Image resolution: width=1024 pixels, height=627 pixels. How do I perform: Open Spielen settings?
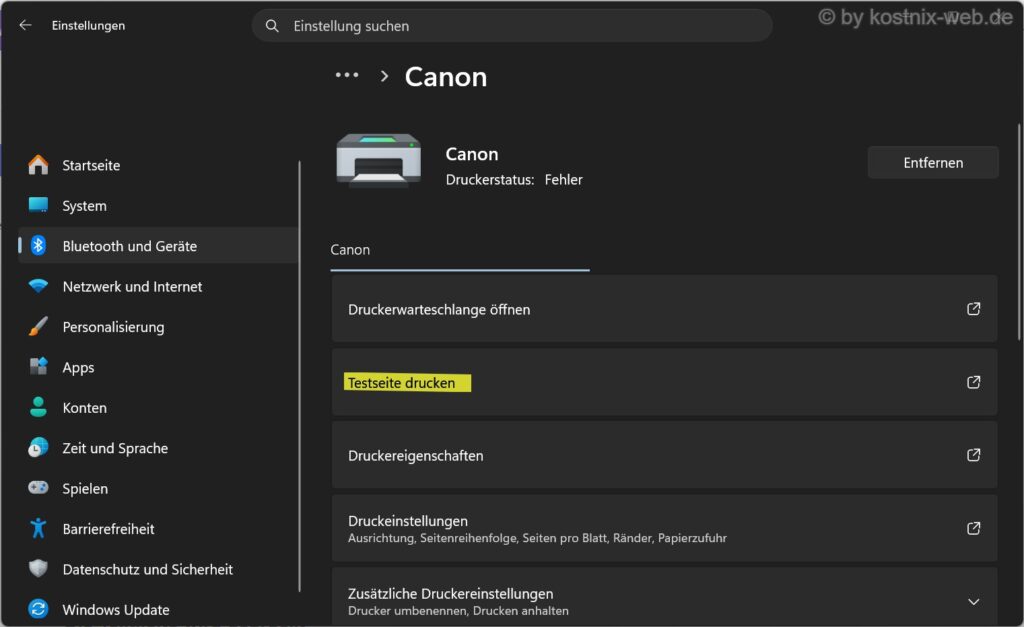pos(159,489)
